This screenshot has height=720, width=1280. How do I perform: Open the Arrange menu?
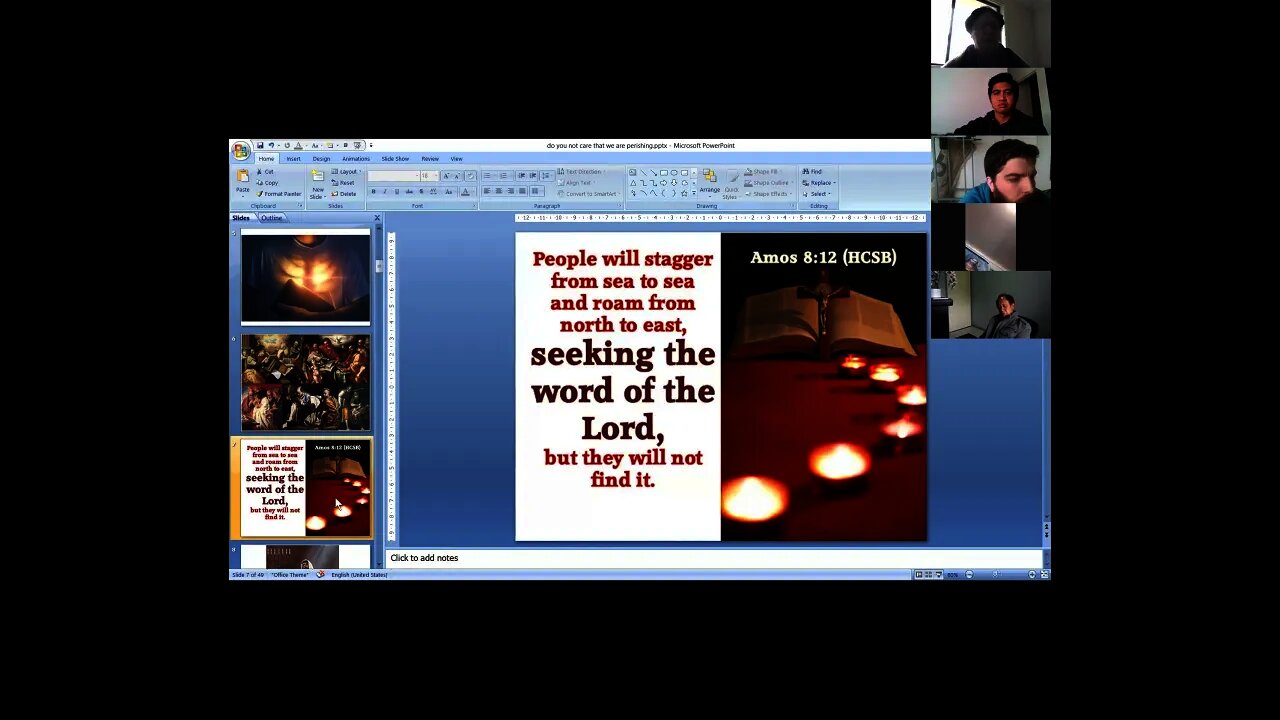coord(710,184)
